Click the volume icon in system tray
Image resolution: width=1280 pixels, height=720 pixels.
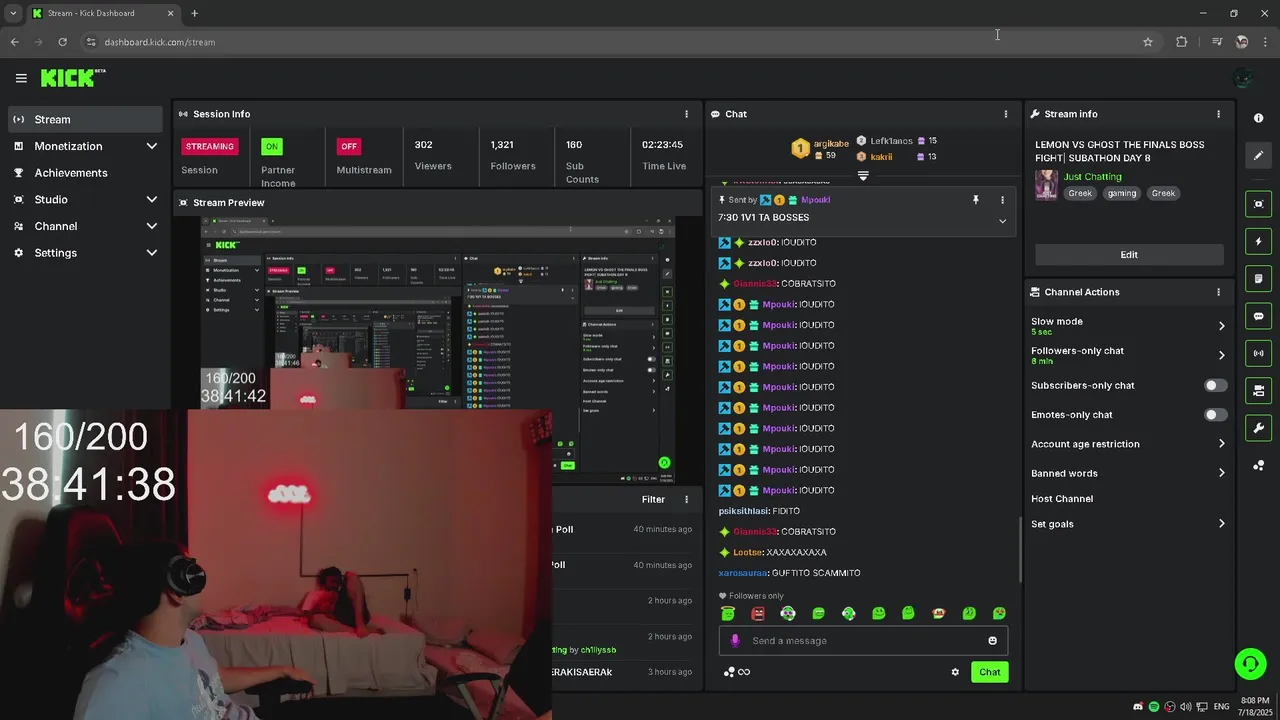(1186, 707)
